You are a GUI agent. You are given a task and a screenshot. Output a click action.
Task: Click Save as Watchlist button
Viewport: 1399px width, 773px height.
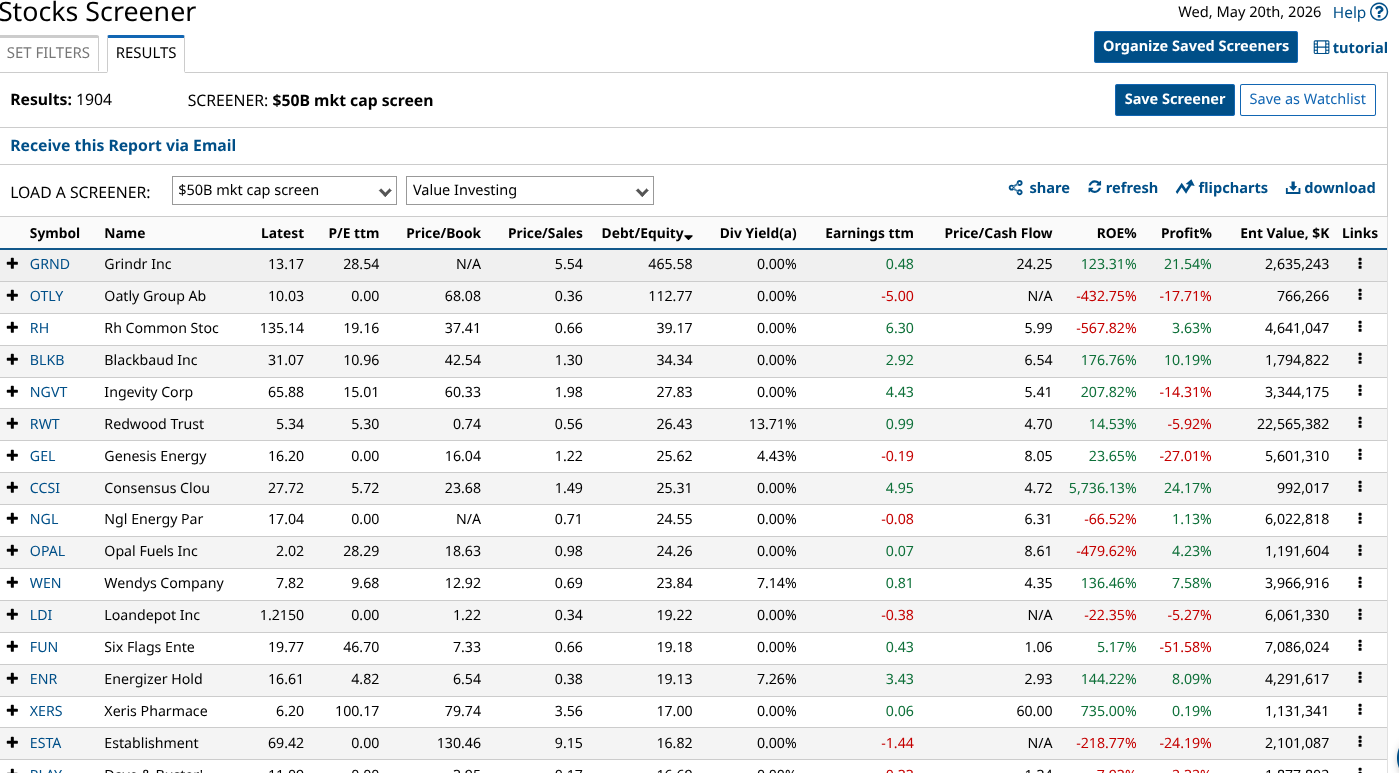tap(1307, 99)
